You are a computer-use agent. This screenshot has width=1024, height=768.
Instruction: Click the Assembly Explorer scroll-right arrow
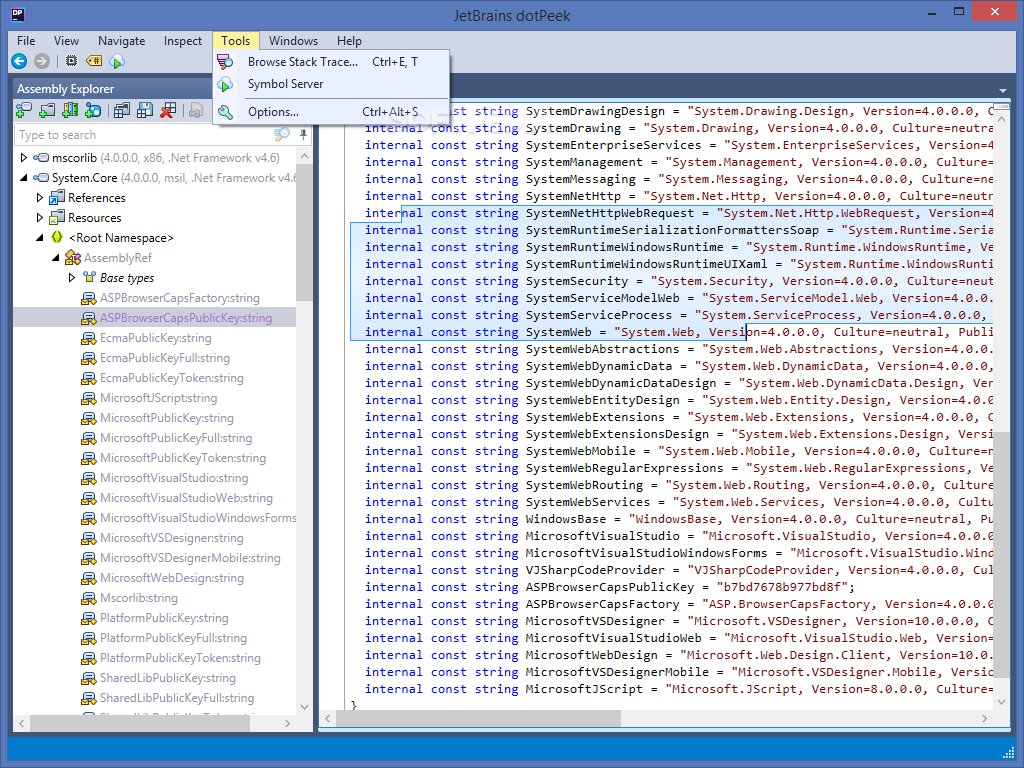(x=287, y=723)
